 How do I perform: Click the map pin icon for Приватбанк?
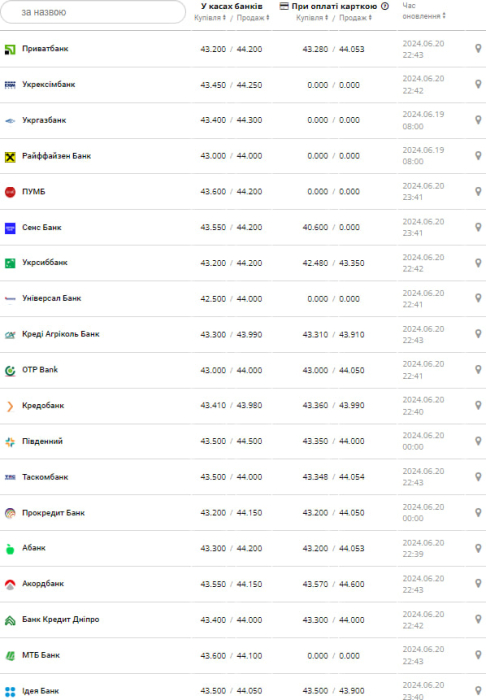478,49
